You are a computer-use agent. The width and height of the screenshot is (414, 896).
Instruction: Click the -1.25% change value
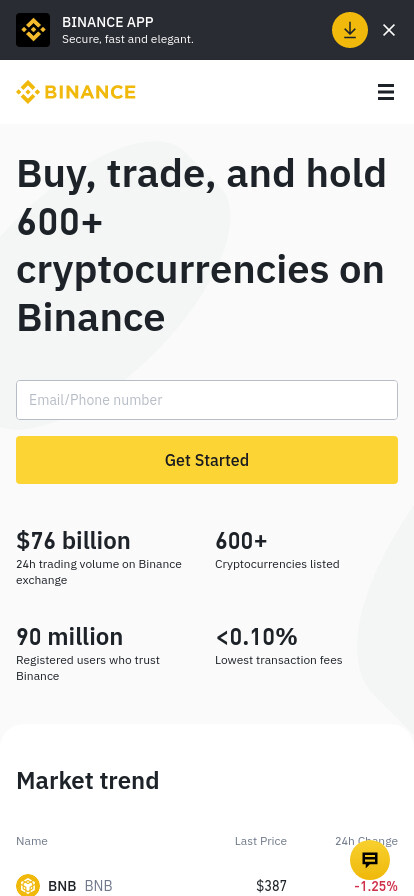pyautogui.click(x=376, y=886)
